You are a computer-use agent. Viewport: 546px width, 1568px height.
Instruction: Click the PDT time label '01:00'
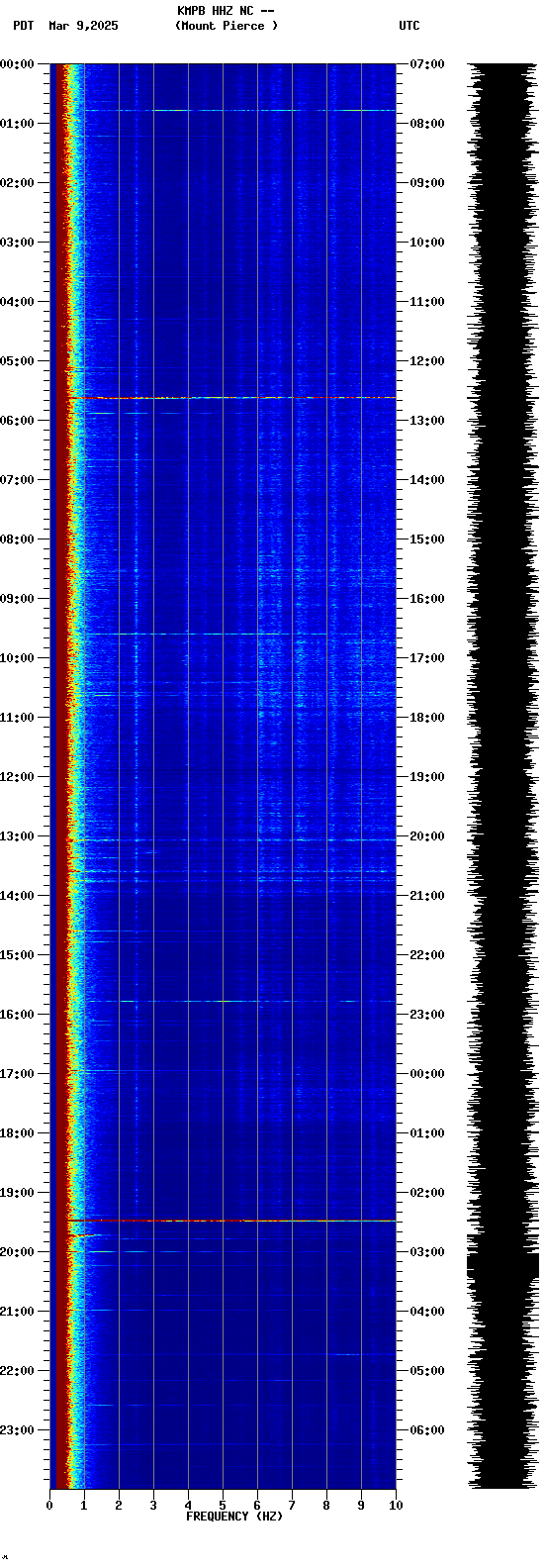pos(17,124)
